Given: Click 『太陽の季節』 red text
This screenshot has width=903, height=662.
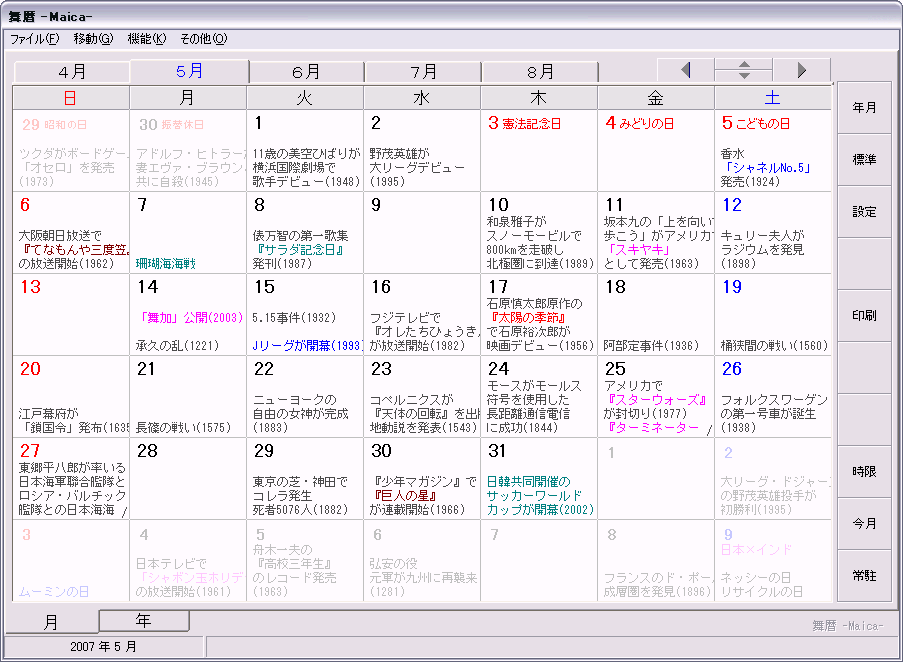Looking at the screenshot, I should pos(526,318).
